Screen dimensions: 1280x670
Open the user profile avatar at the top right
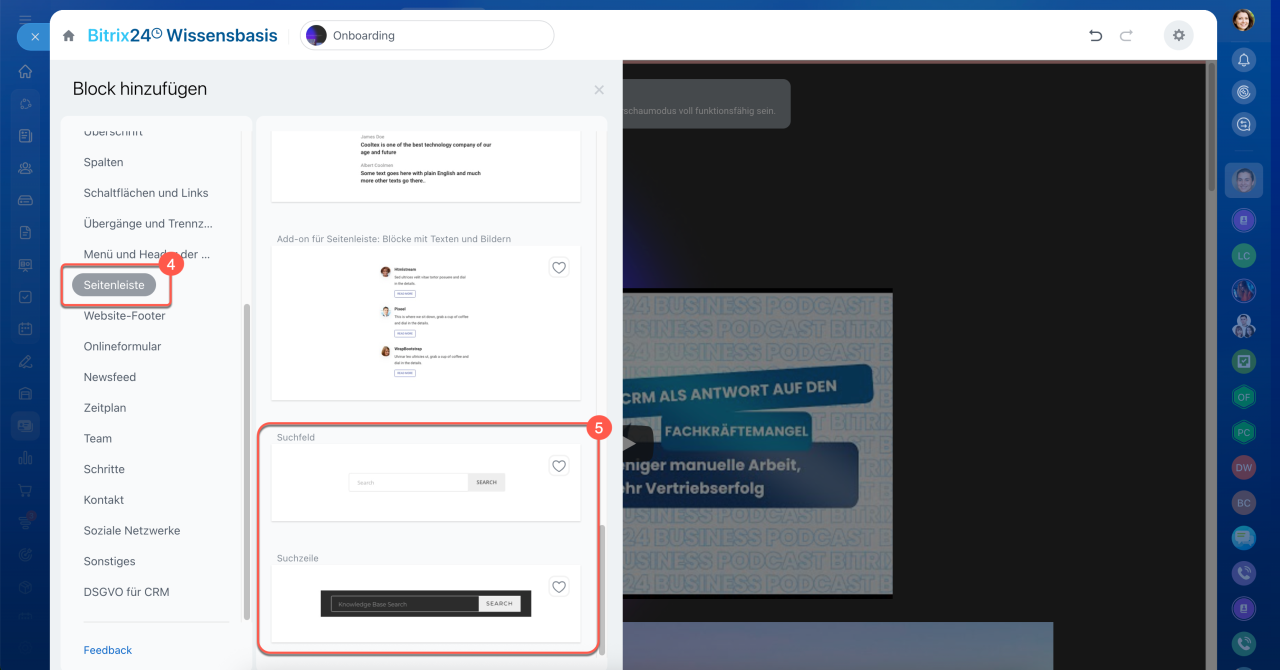coord(1243,20)
